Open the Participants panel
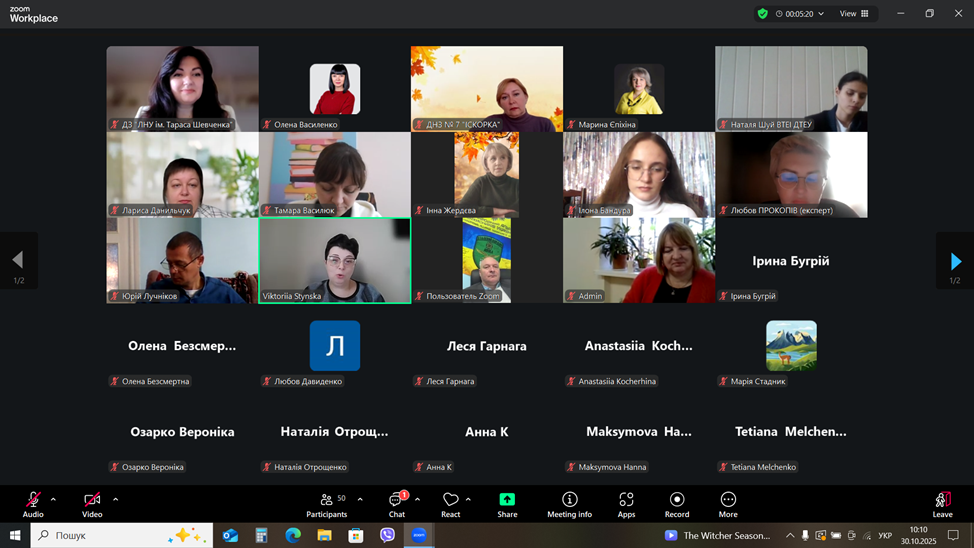This screenshot has width=974, height=548. pos(327,504)
